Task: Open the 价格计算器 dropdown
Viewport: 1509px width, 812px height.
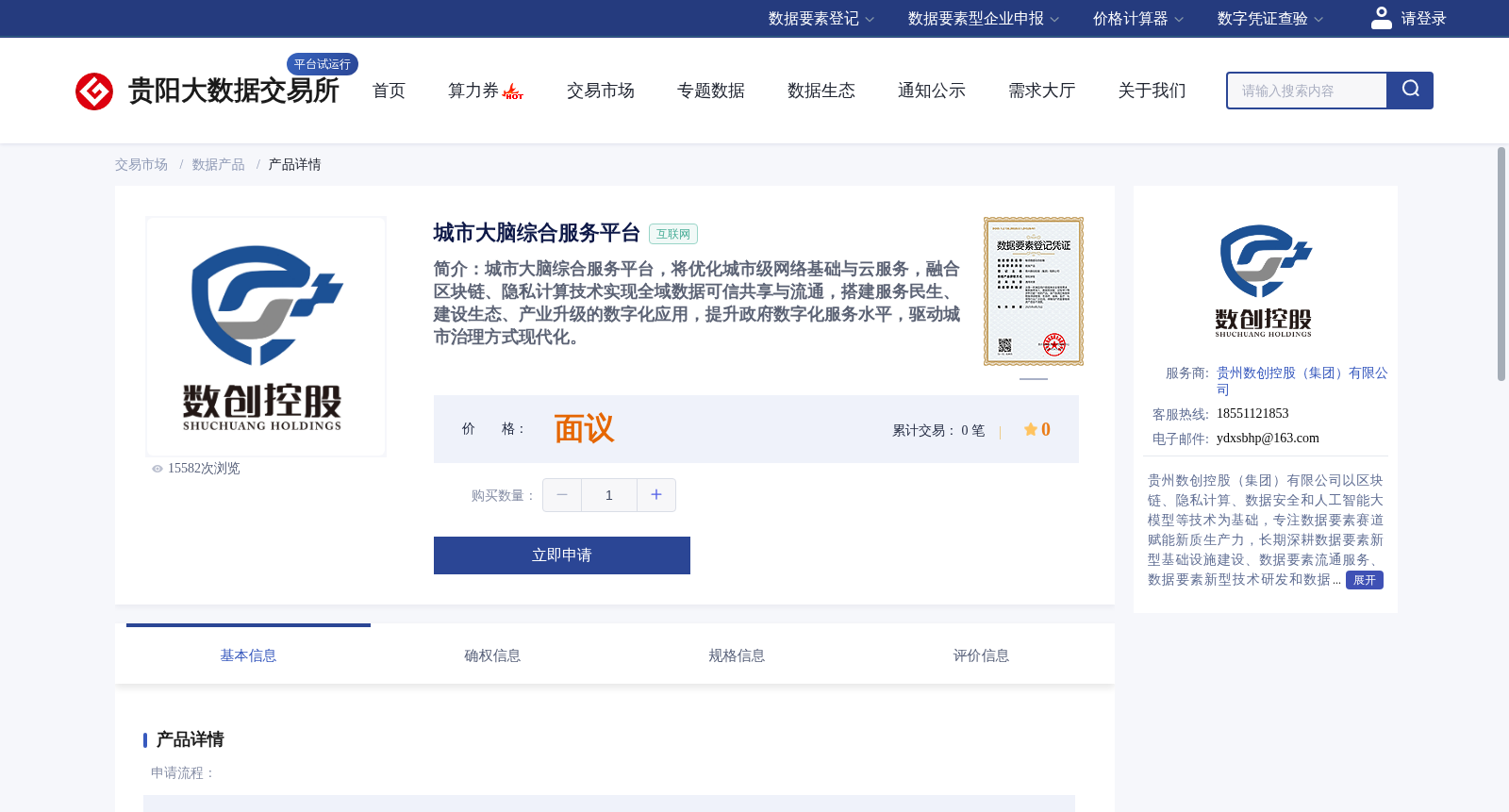Action: click(x=1138, y=19)
